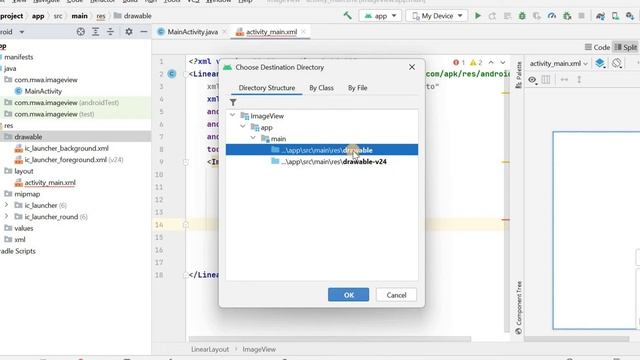Image resolution: width=640 pixels, height=360 pixels.
Task: Open the app run configuration dropdown
Action: click(380, 16)
